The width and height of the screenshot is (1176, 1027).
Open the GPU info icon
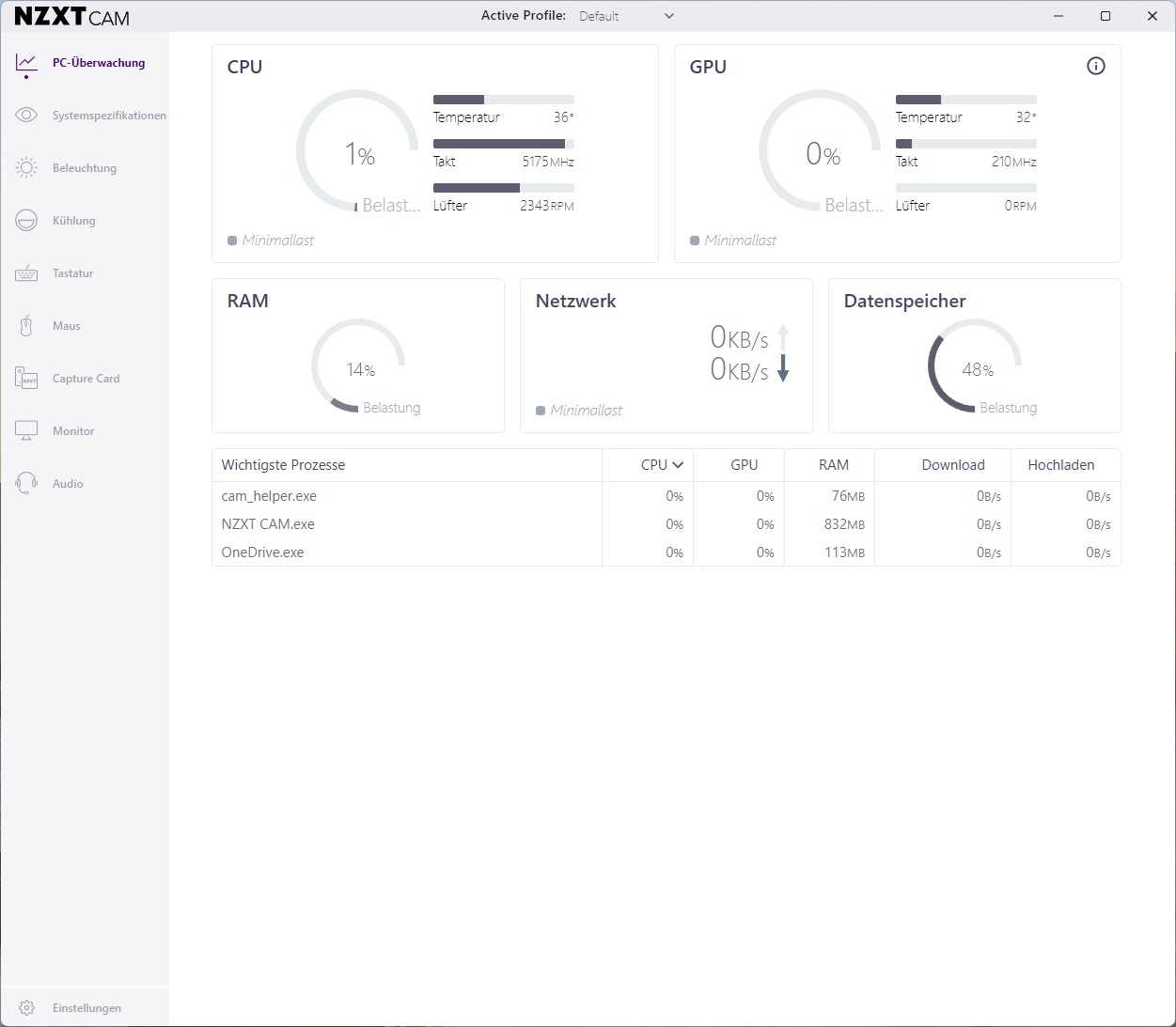pos(1096,66)
